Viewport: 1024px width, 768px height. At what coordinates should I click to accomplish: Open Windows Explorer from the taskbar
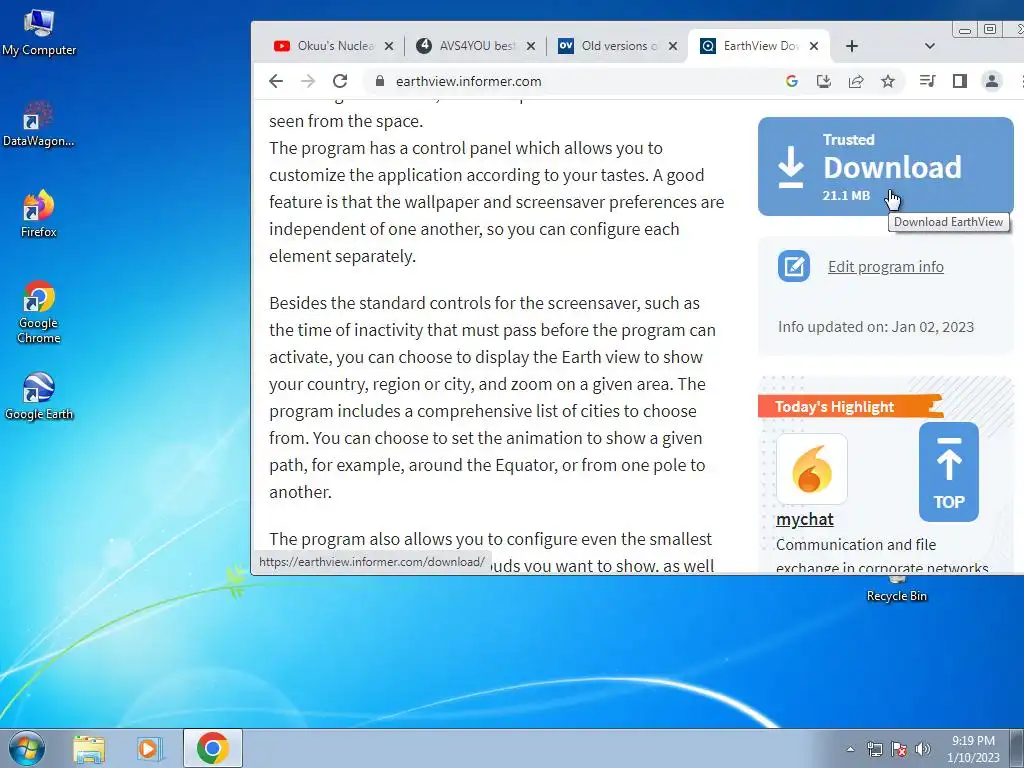[89, 748]
